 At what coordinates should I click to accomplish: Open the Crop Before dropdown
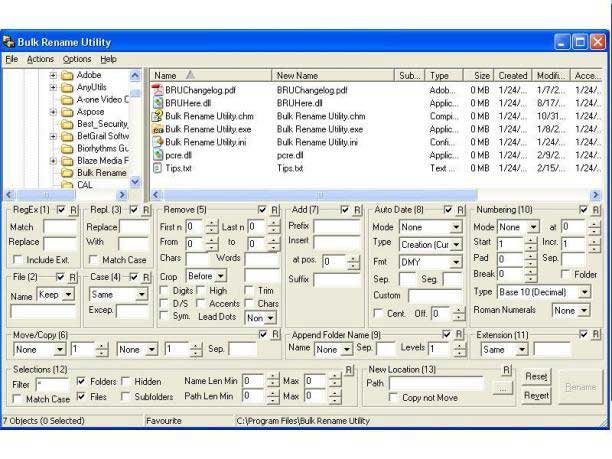coord(221,276)
